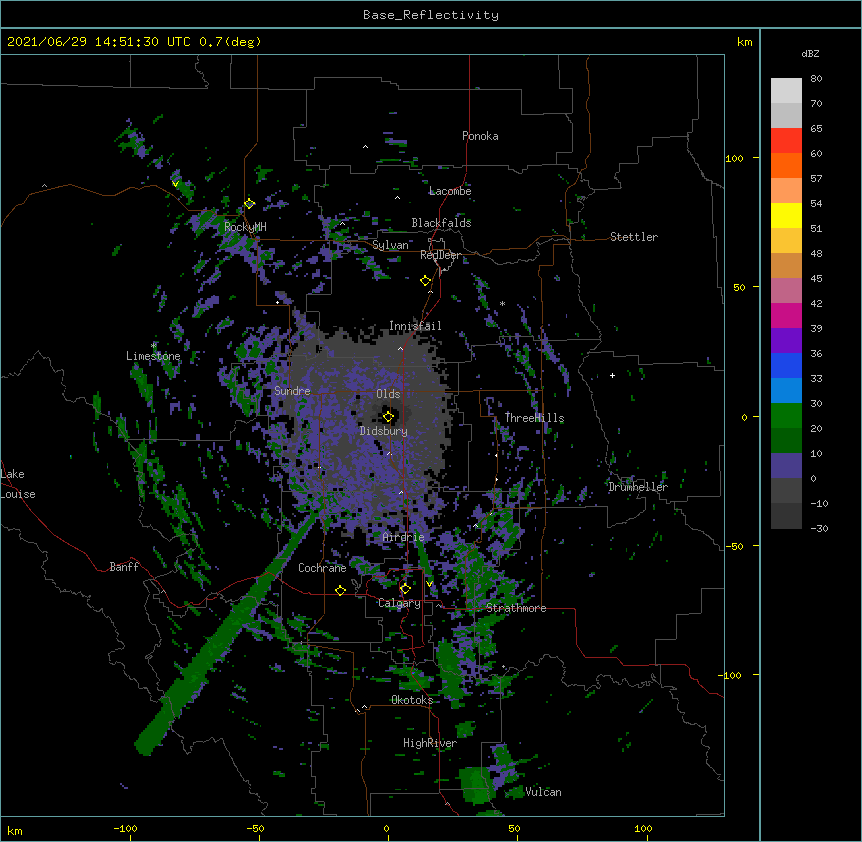Pick the pink 42-45 dBZ legend swatch

coord(786,291)
